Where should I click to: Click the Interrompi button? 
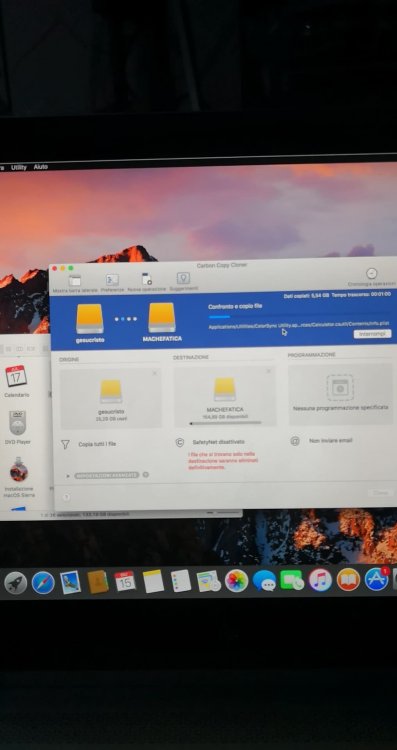pyautogui.click(x=372, y=333)
